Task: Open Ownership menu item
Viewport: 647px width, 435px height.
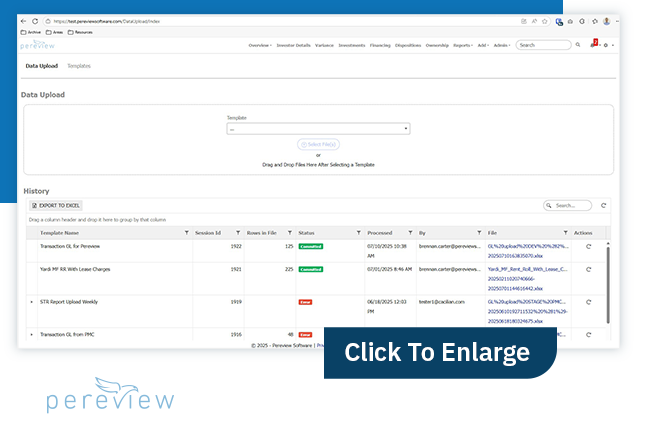Action: coord(437,45)
